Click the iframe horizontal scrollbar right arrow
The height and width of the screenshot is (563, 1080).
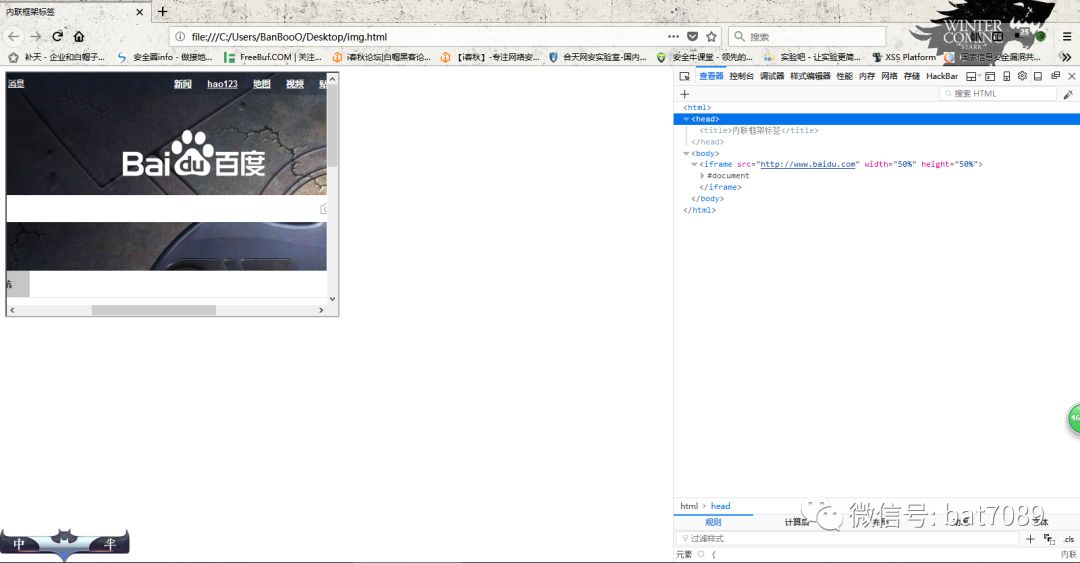[321, 310]
